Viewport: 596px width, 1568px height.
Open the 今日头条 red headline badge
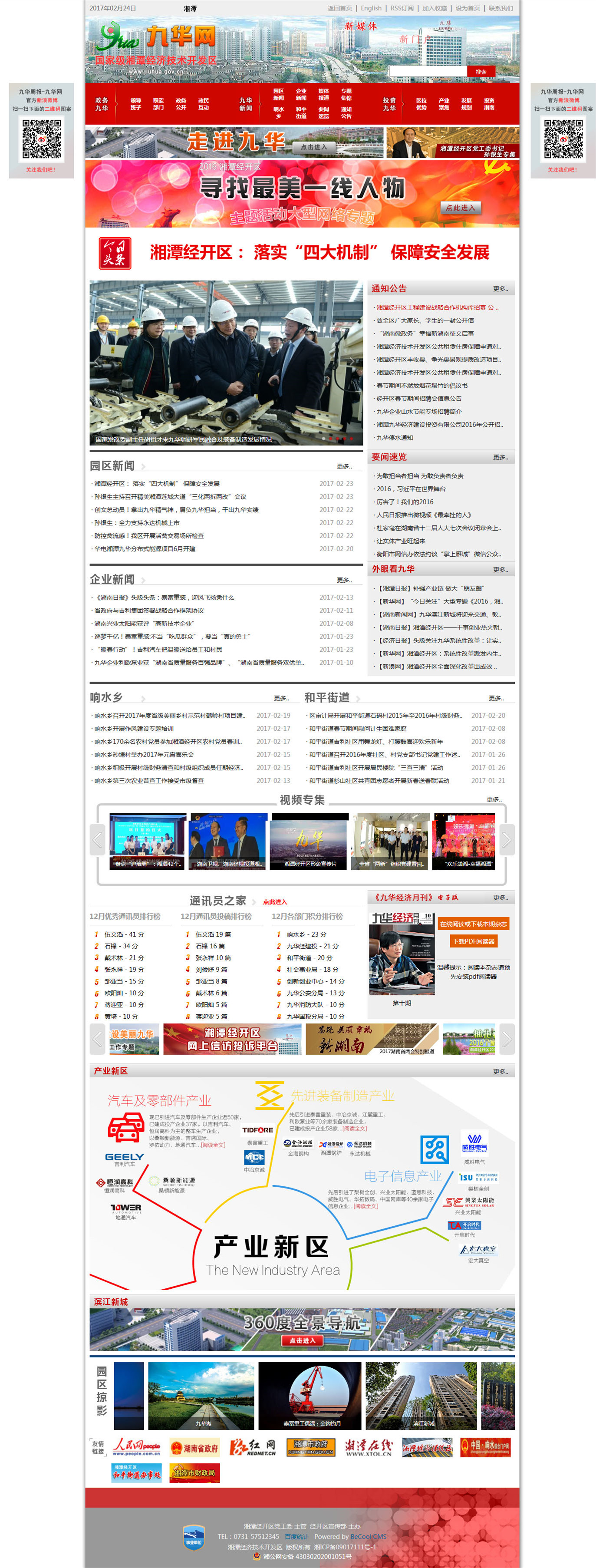[115, 253]
